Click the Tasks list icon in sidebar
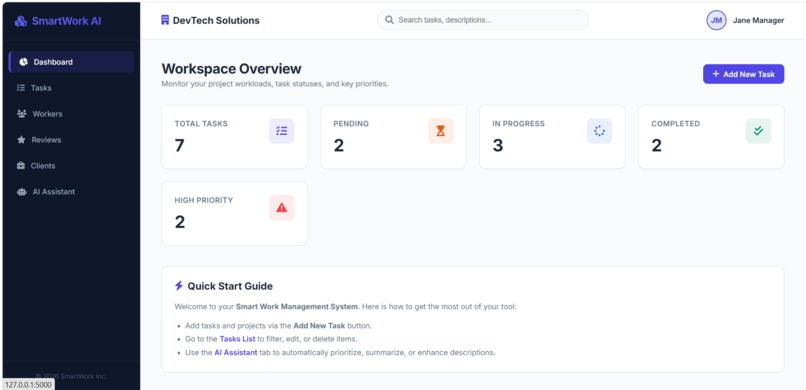The height and width of the screenshot is (390, 806). [21, 88]
